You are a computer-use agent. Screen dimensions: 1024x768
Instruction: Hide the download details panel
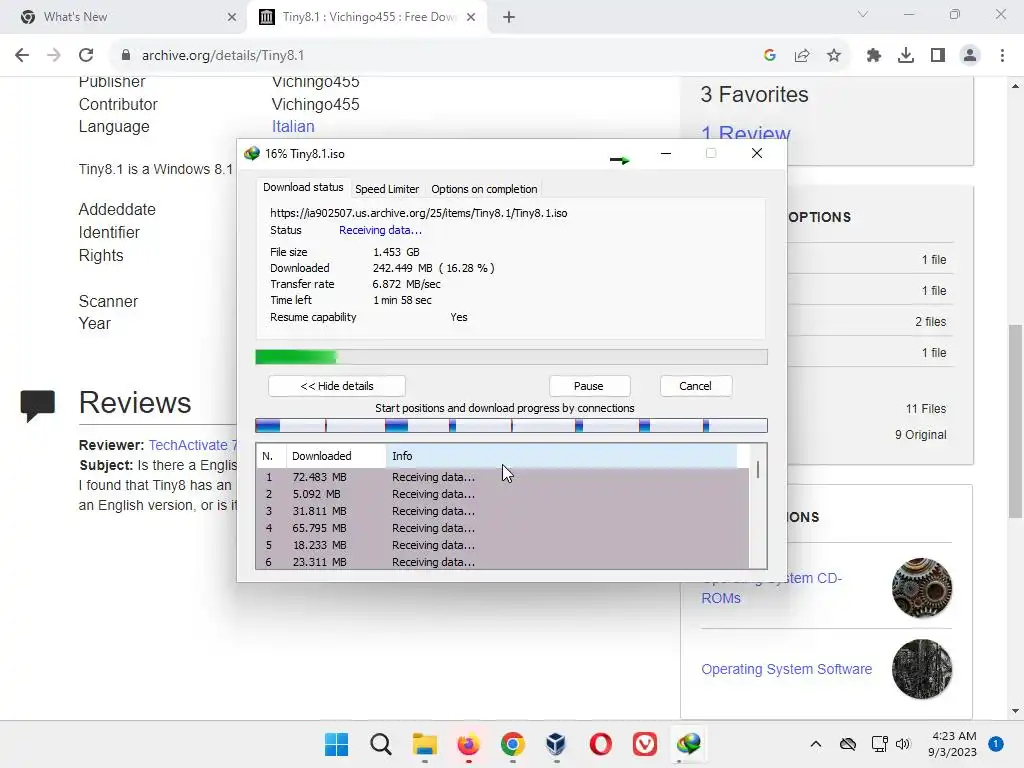click(336, 386)
